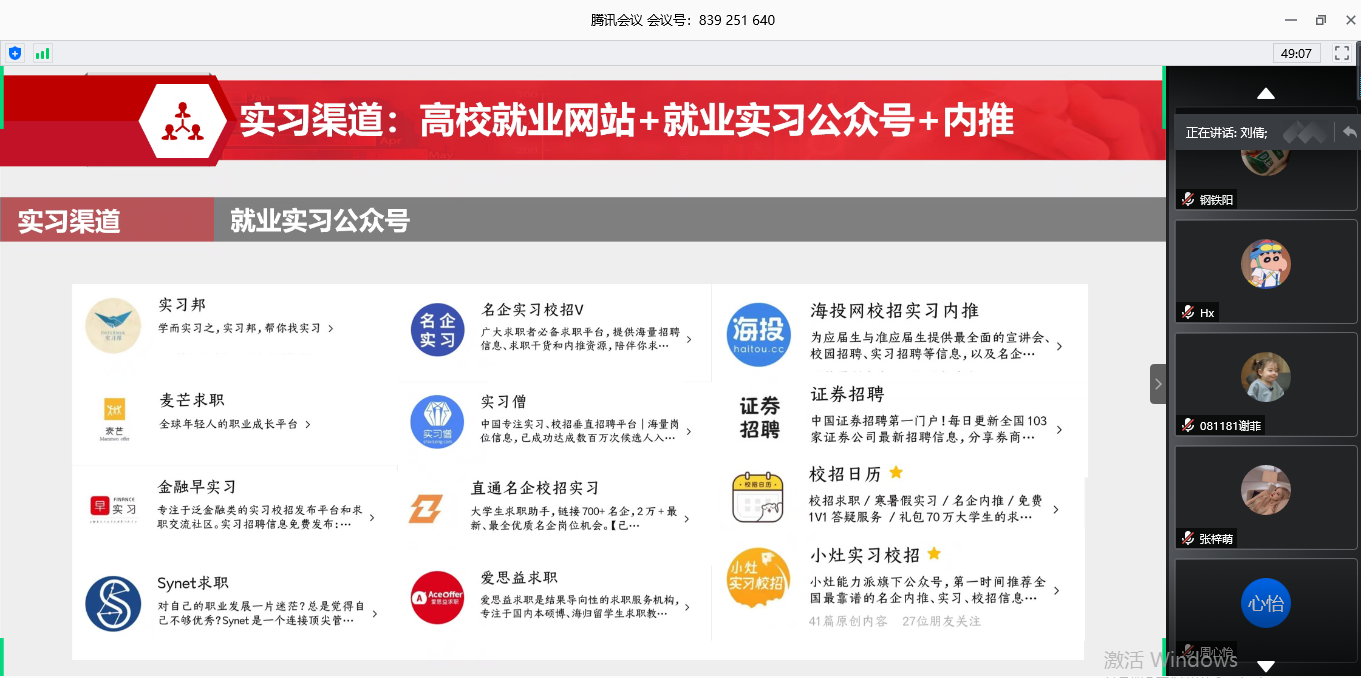The width and height of the screenshot is (1361, 678).
Task: Click 钢铁阳's muted microphone icon
Action: pyautogui.click(x=1188, y=200)
